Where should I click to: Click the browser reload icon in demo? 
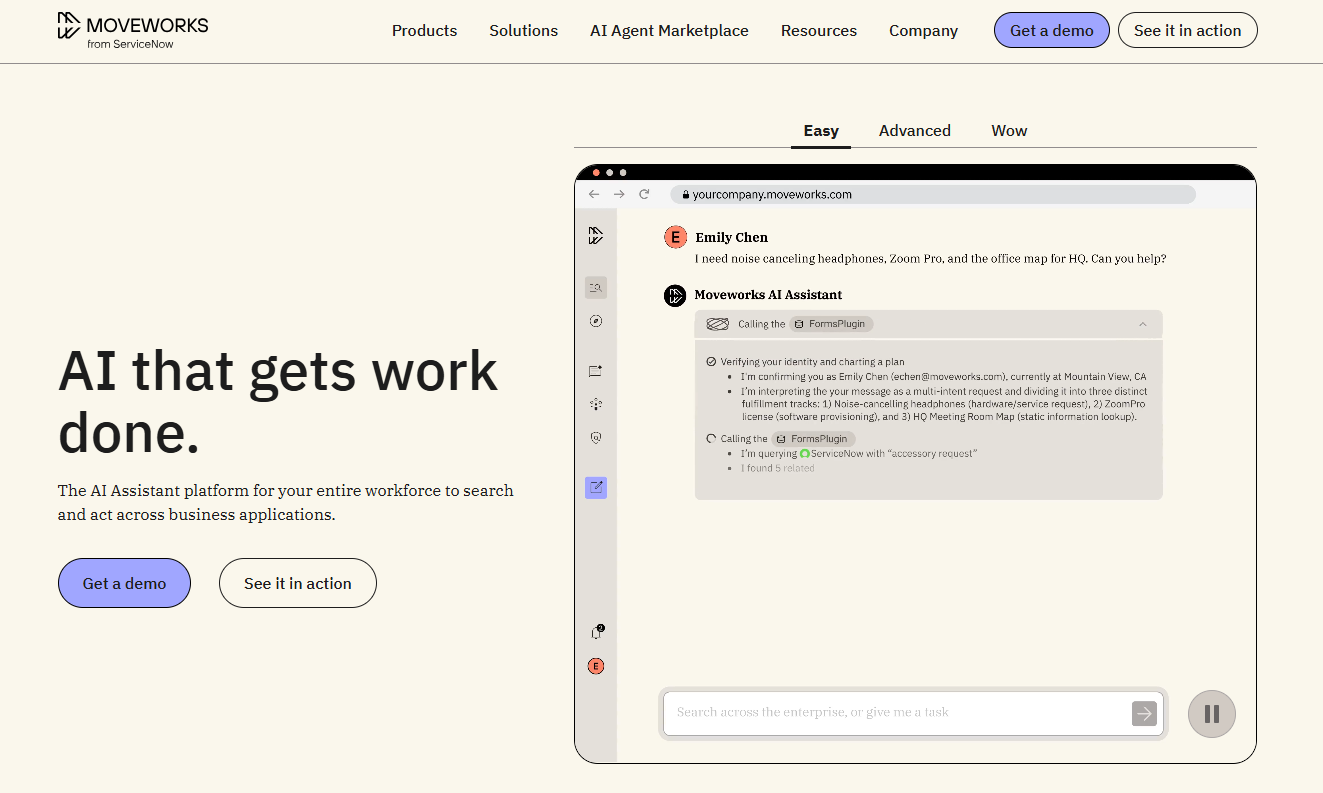tap(645, 194)
